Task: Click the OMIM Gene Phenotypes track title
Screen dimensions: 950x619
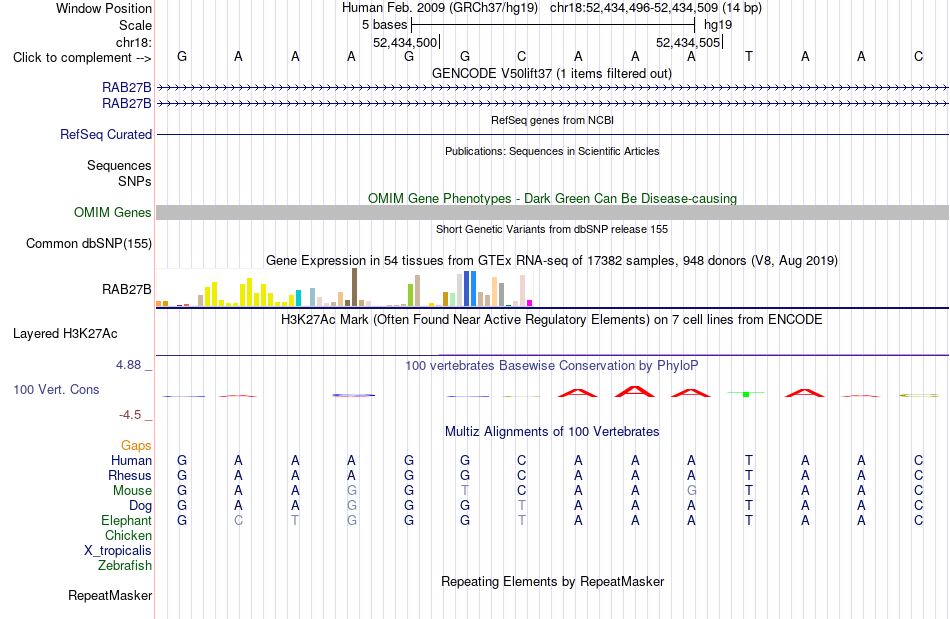Action: click(553, 198)
